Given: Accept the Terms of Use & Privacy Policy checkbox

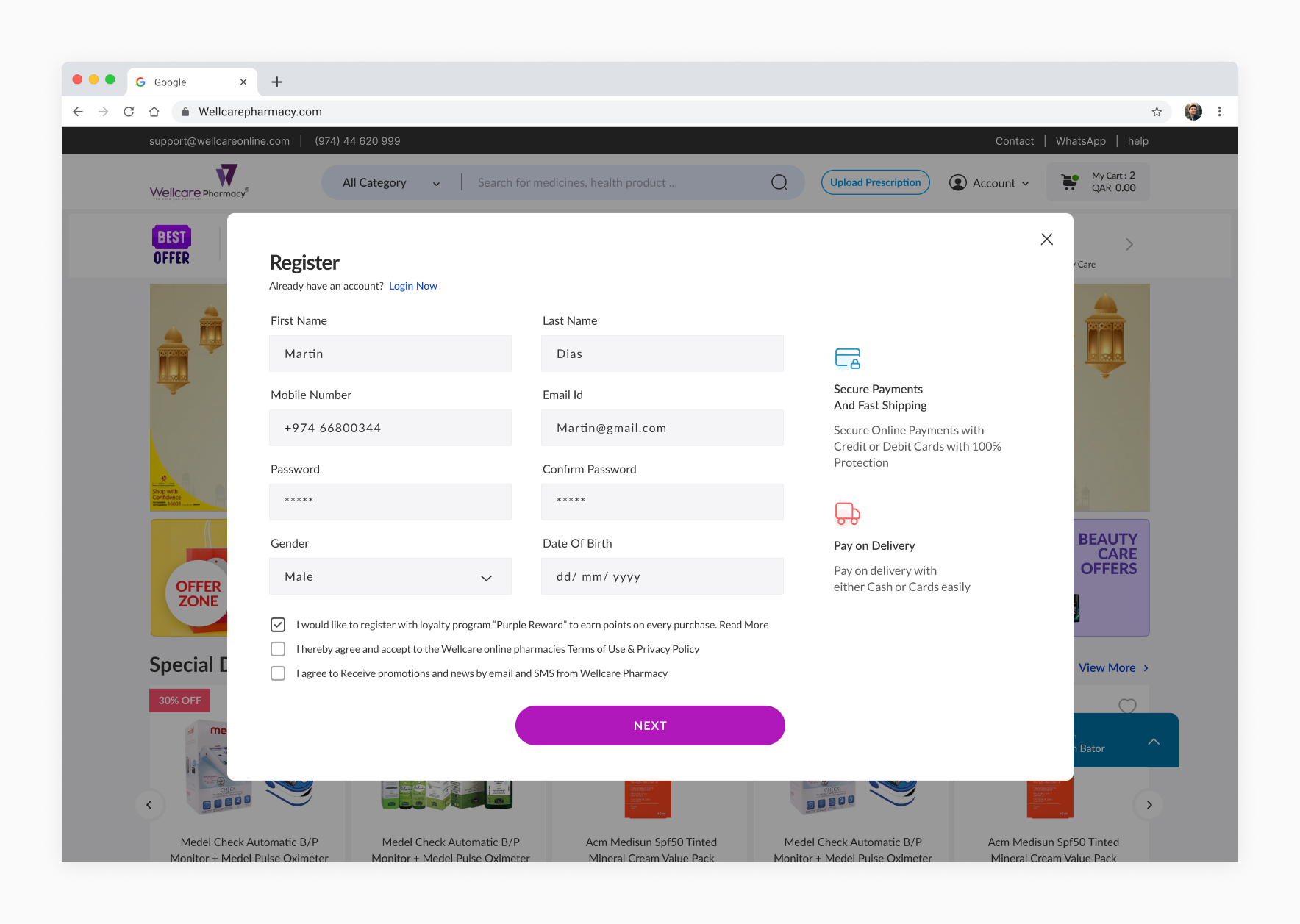Looking at the screenshot, I should 277,649.
